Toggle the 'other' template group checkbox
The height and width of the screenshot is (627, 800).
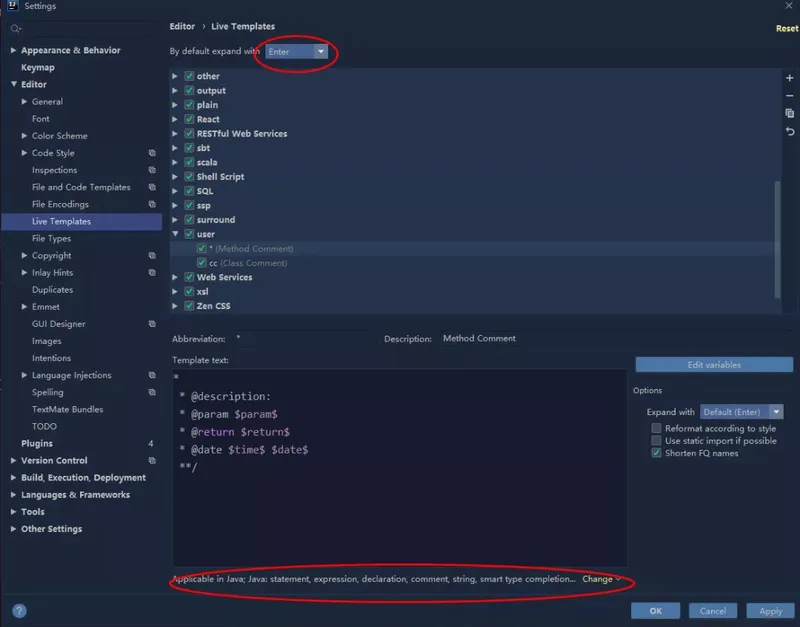[x=189, y=76]
